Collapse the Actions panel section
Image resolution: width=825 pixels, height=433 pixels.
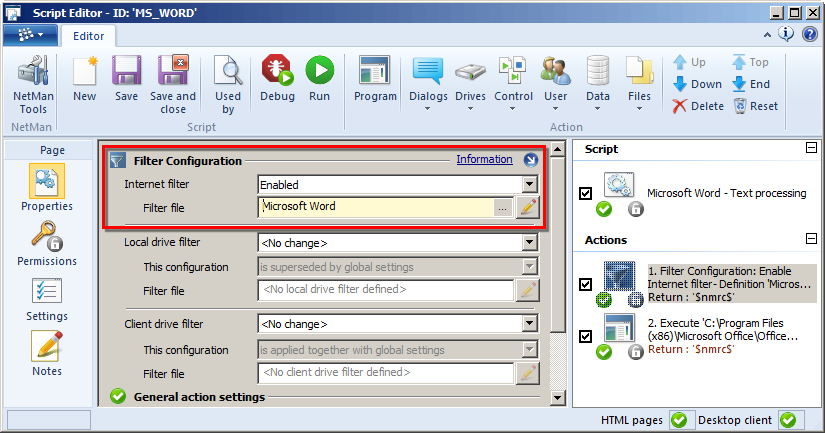pos(810,240)
